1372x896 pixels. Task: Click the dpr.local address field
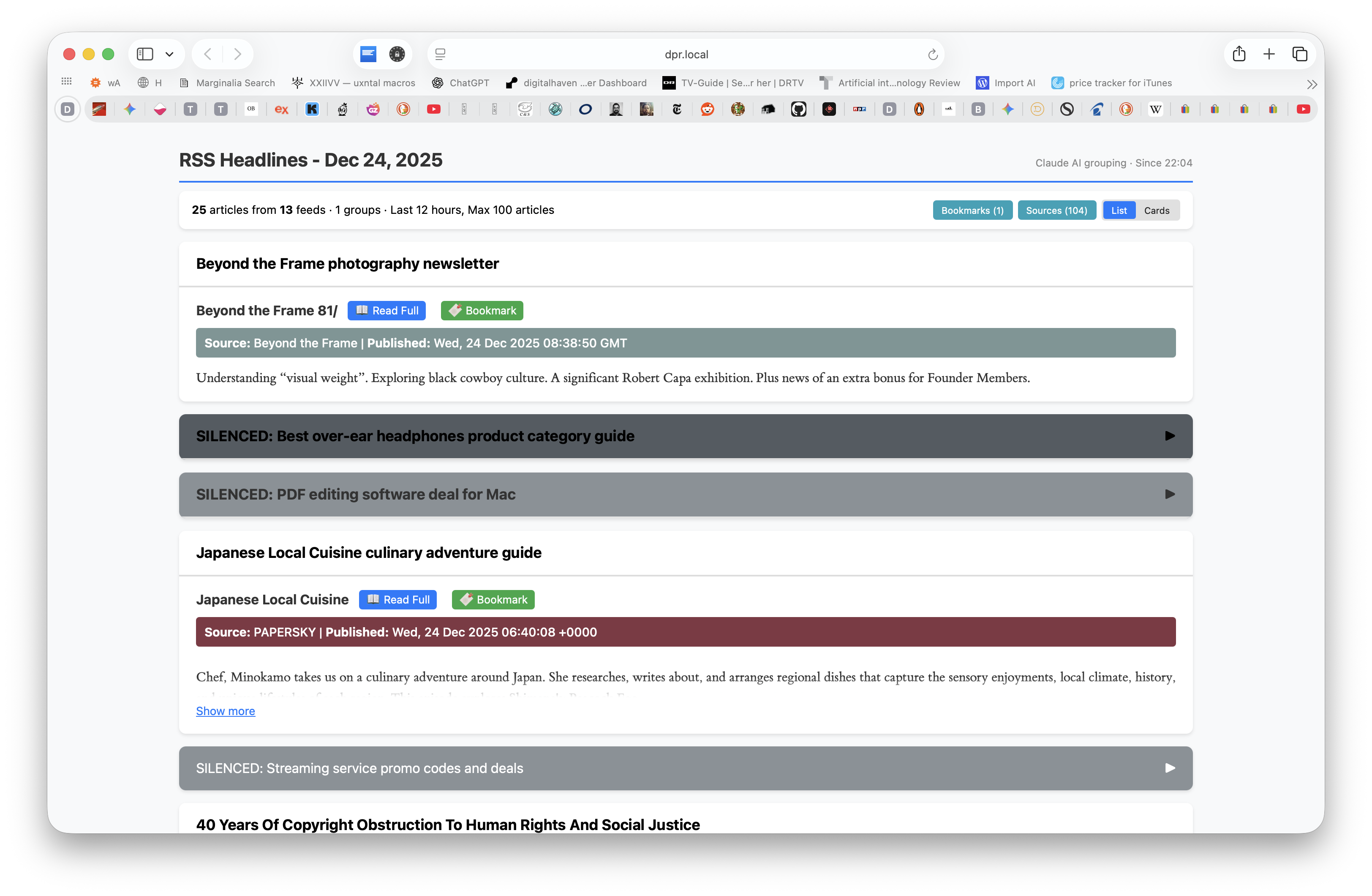pos(686,55)
